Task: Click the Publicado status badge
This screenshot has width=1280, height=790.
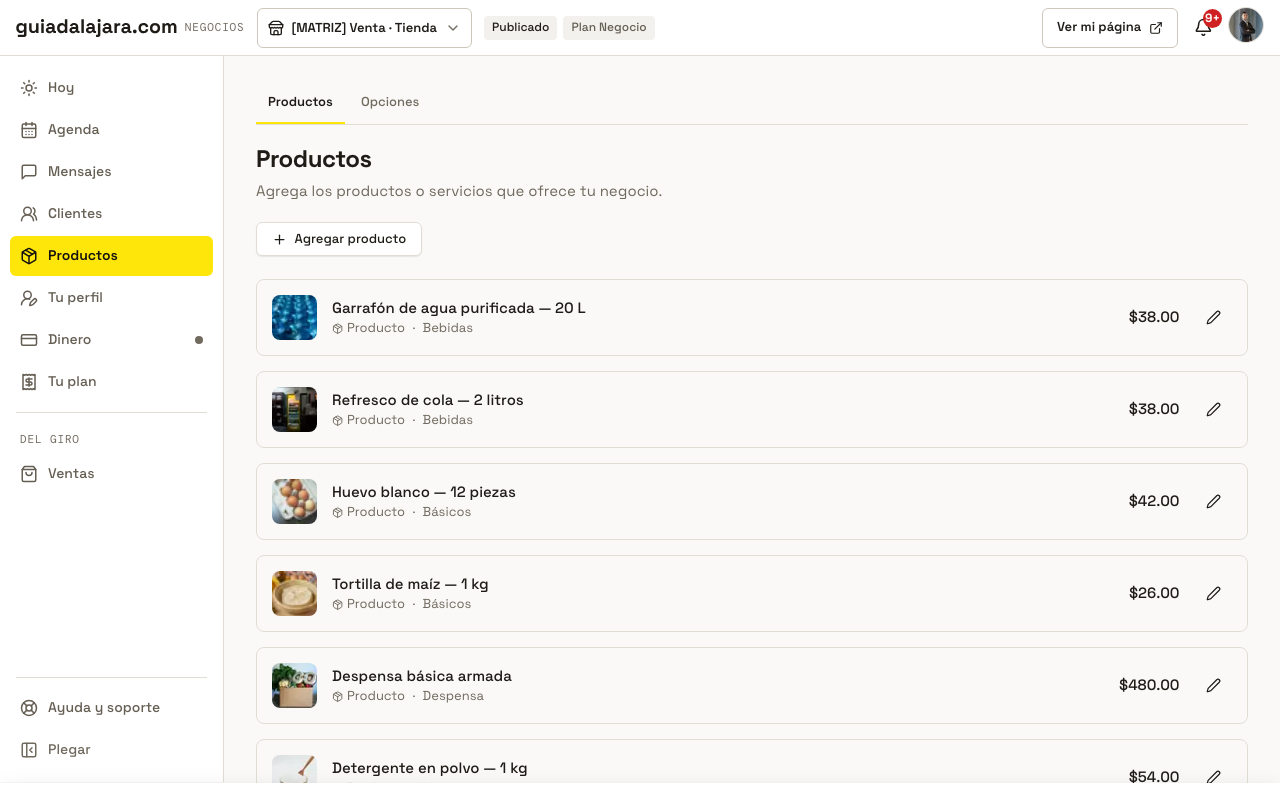Action: [520, 27]
